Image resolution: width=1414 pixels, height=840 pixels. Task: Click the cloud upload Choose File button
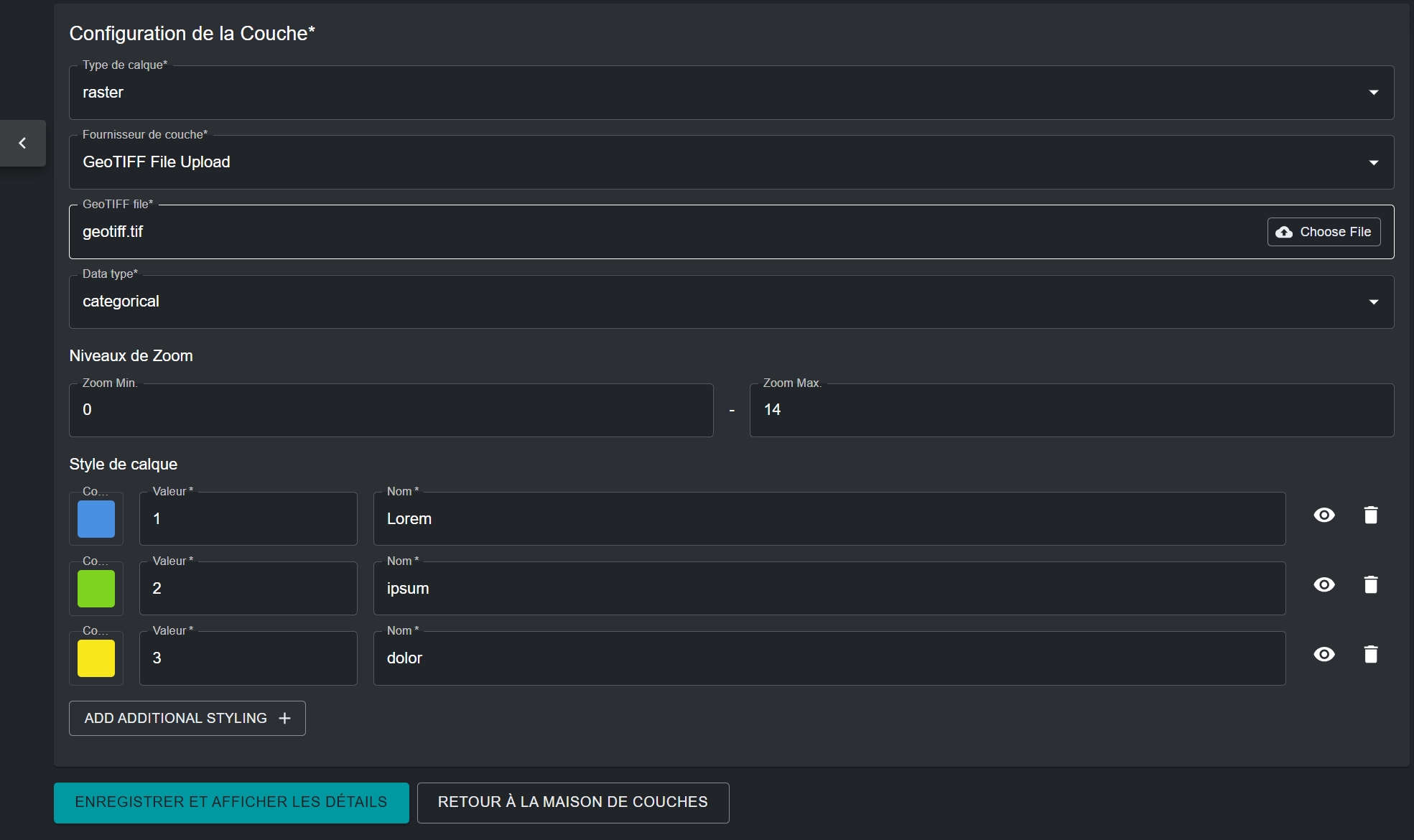tap(1323, 232)
